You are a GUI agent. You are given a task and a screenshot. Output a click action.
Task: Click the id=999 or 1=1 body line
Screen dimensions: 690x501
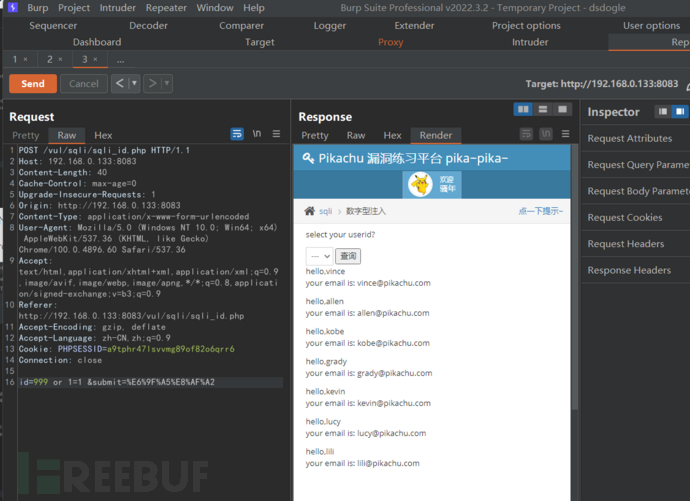pyautogui.click(x=150, y=382)
